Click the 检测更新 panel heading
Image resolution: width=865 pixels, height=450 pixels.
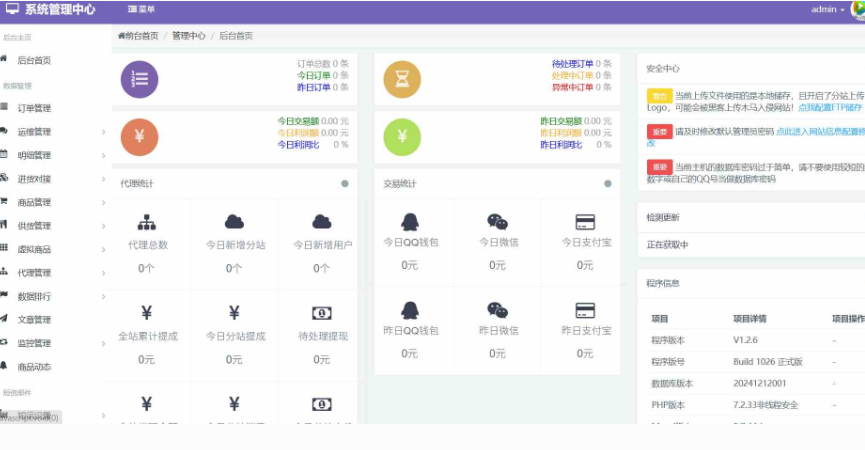[x=663, y=217]
